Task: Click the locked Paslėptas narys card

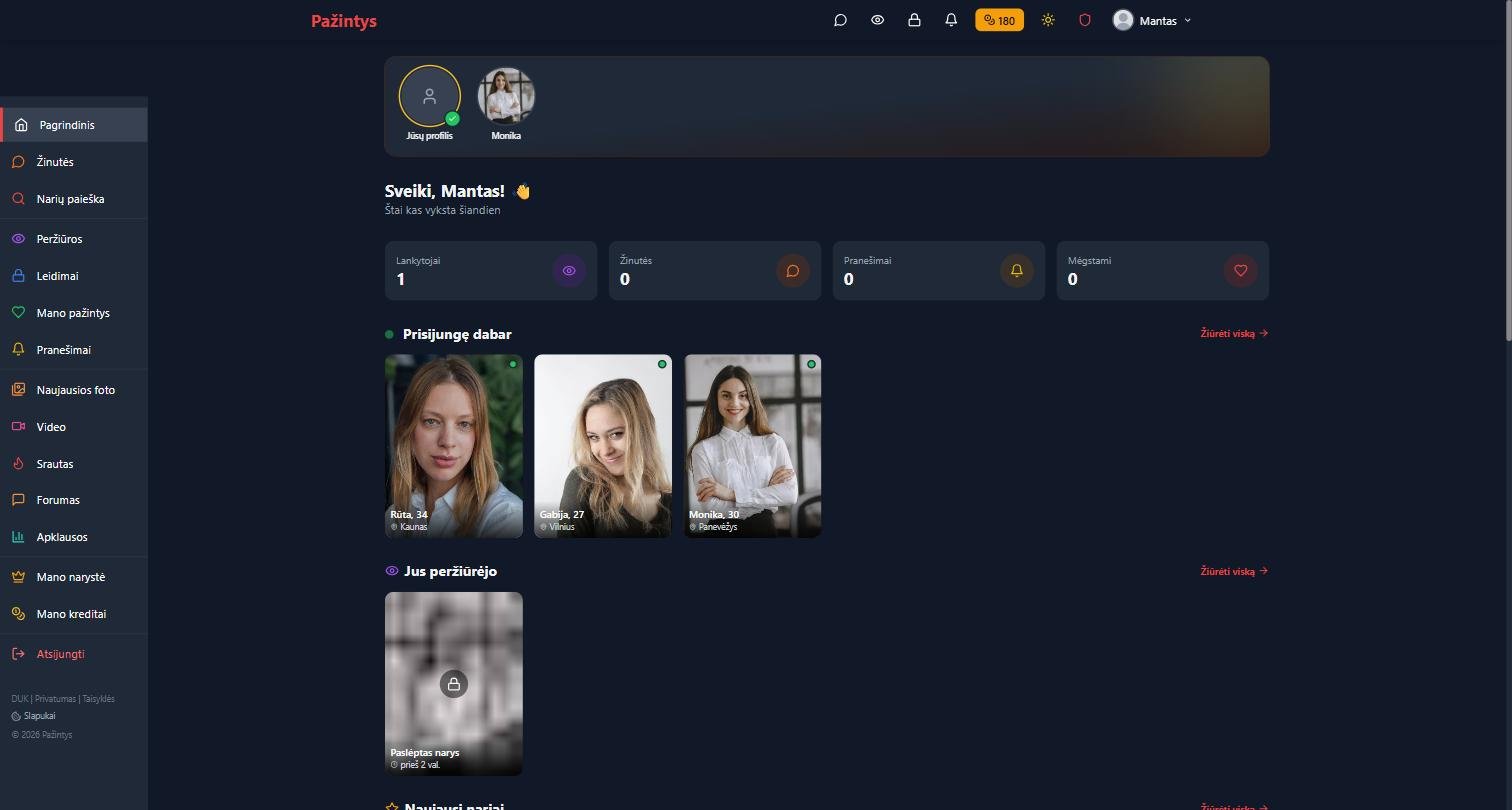Action: pyautogui.click(x=454, y=684)
